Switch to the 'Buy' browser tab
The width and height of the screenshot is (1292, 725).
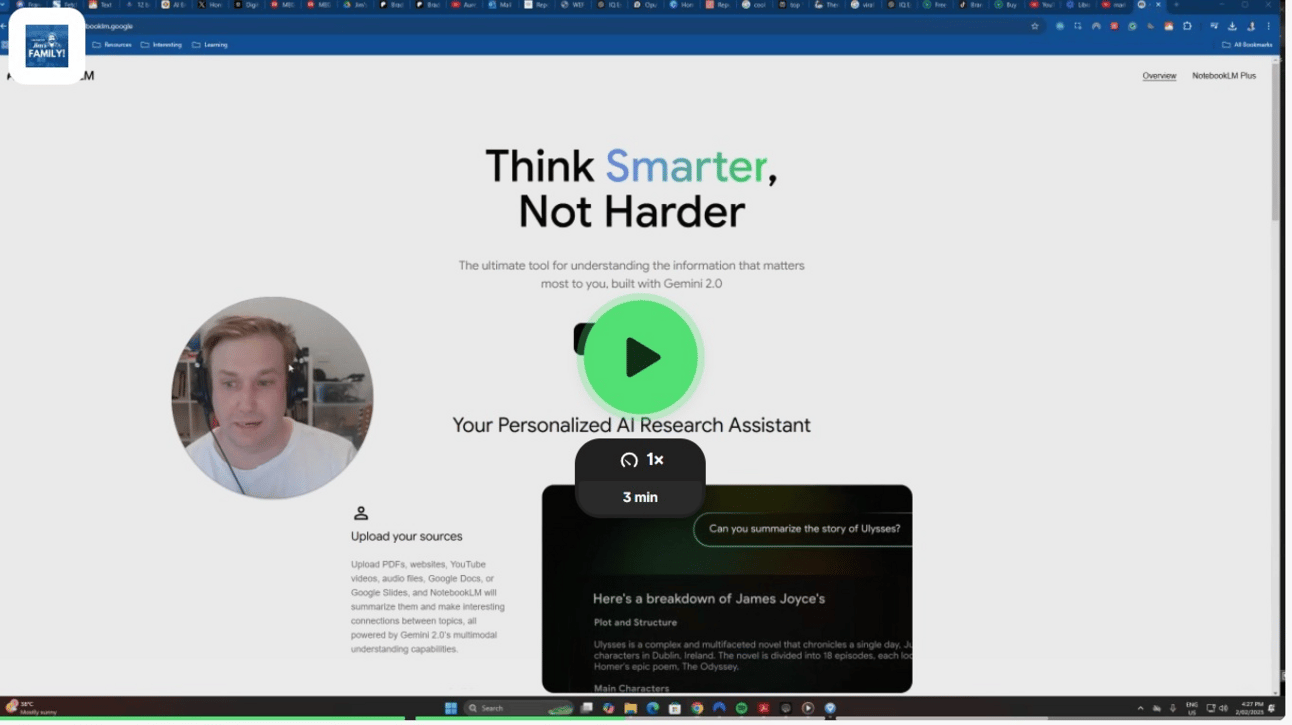click(x=1007, y=5)
